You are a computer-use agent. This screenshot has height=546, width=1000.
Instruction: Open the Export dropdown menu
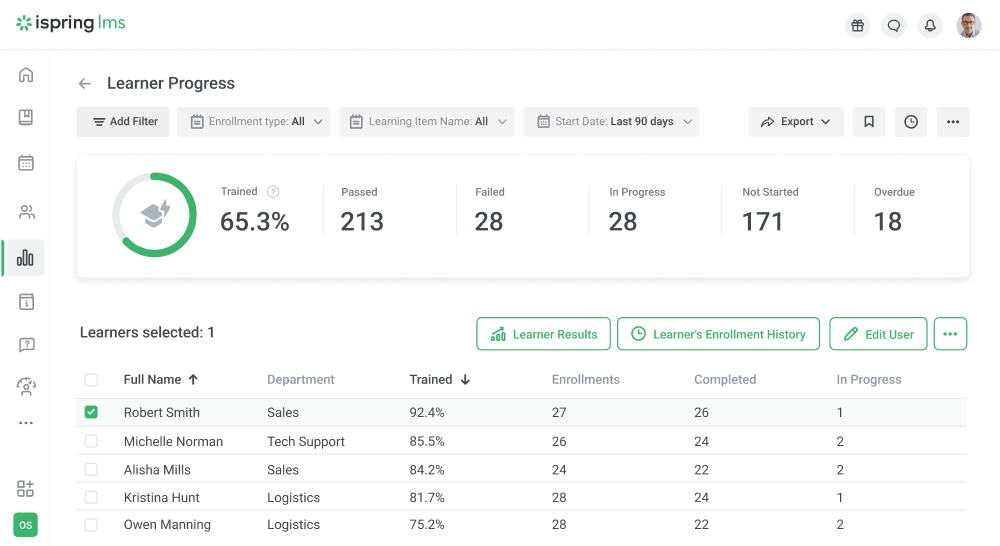795,122
